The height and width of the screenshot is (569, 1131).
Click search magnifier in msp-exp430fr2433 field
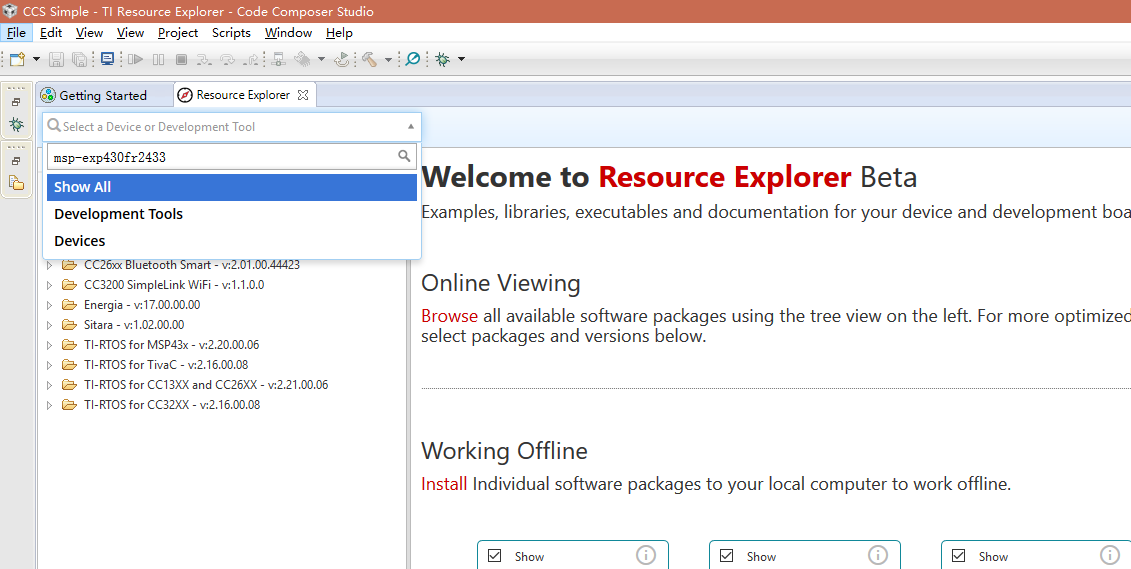pyautogui.click(x=404, y=156)
